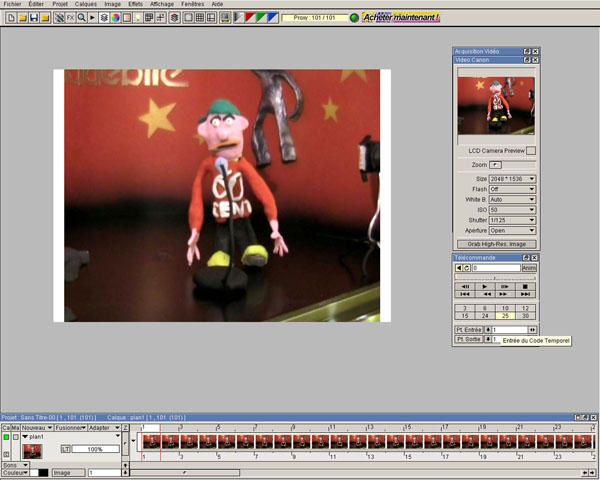Click play in the Télécommande panel
Screen dimensions: 600x480
pos(485,287)
